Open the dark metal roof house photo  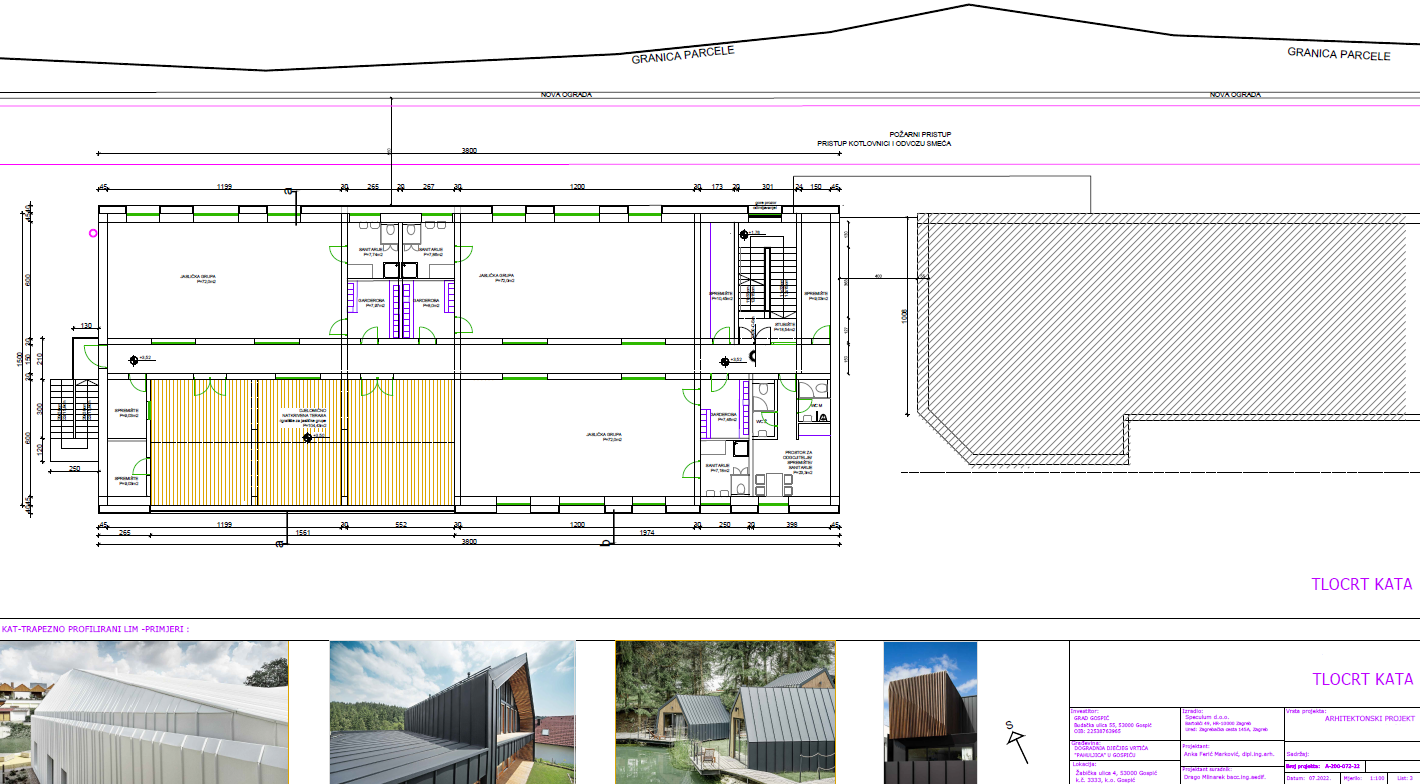pos(452,713)
